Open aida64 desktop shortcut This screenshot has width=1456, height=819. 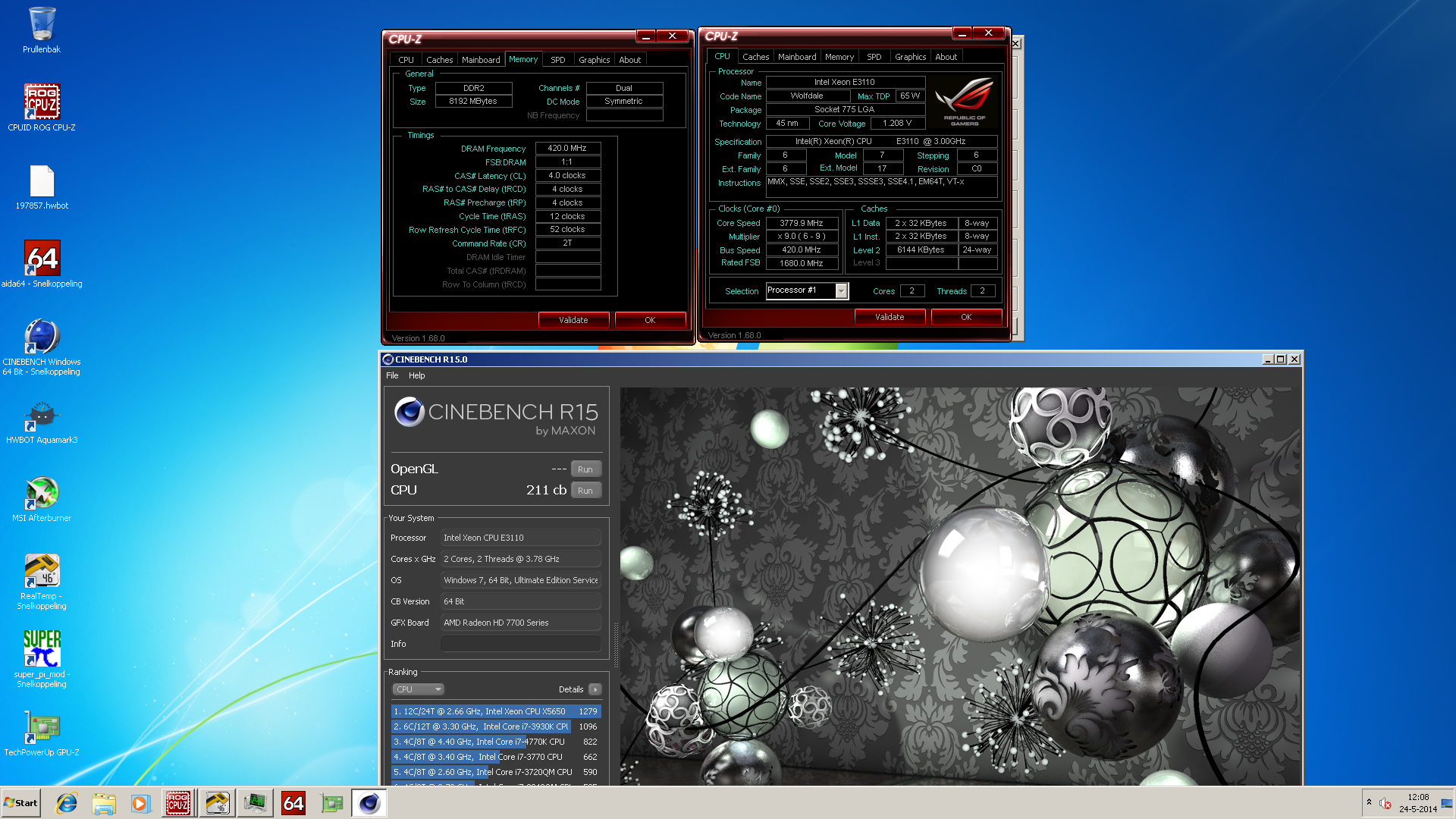pos(42,264)
